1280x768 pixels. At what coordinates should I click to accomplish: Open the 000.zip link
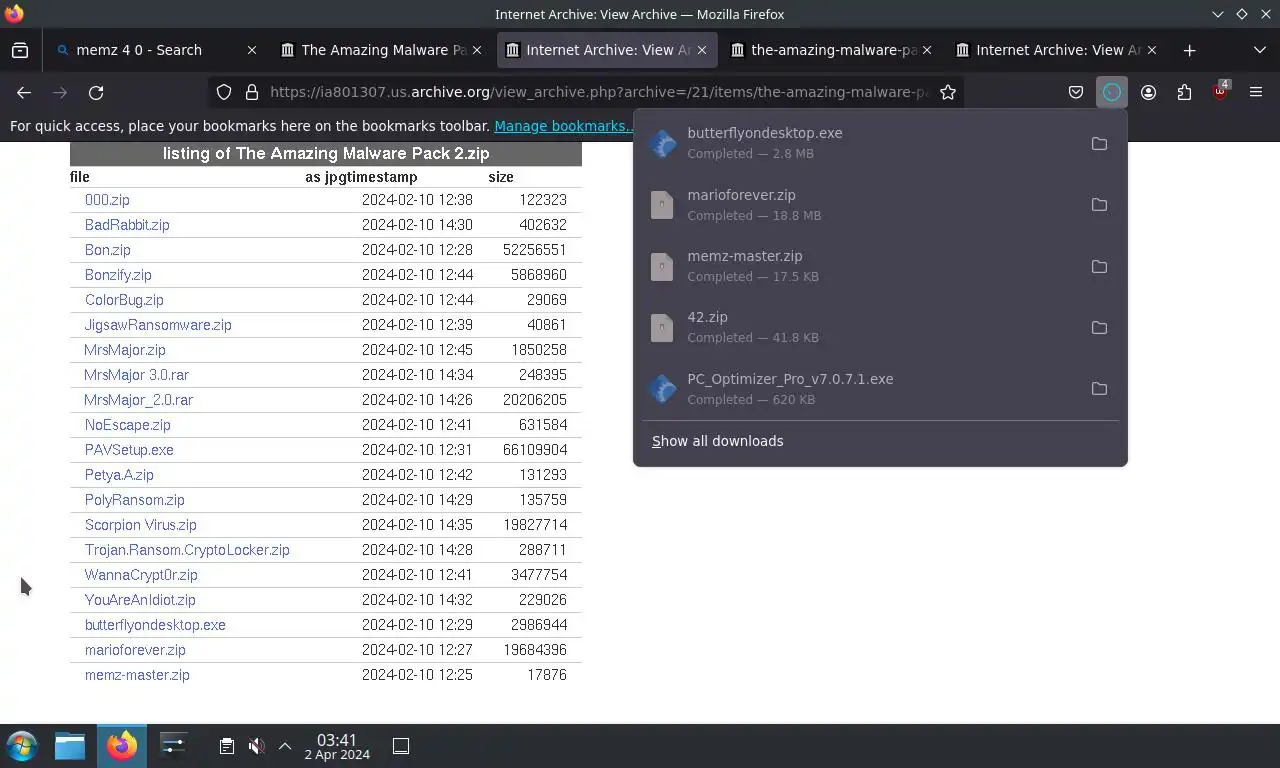[x=107, y=200]
